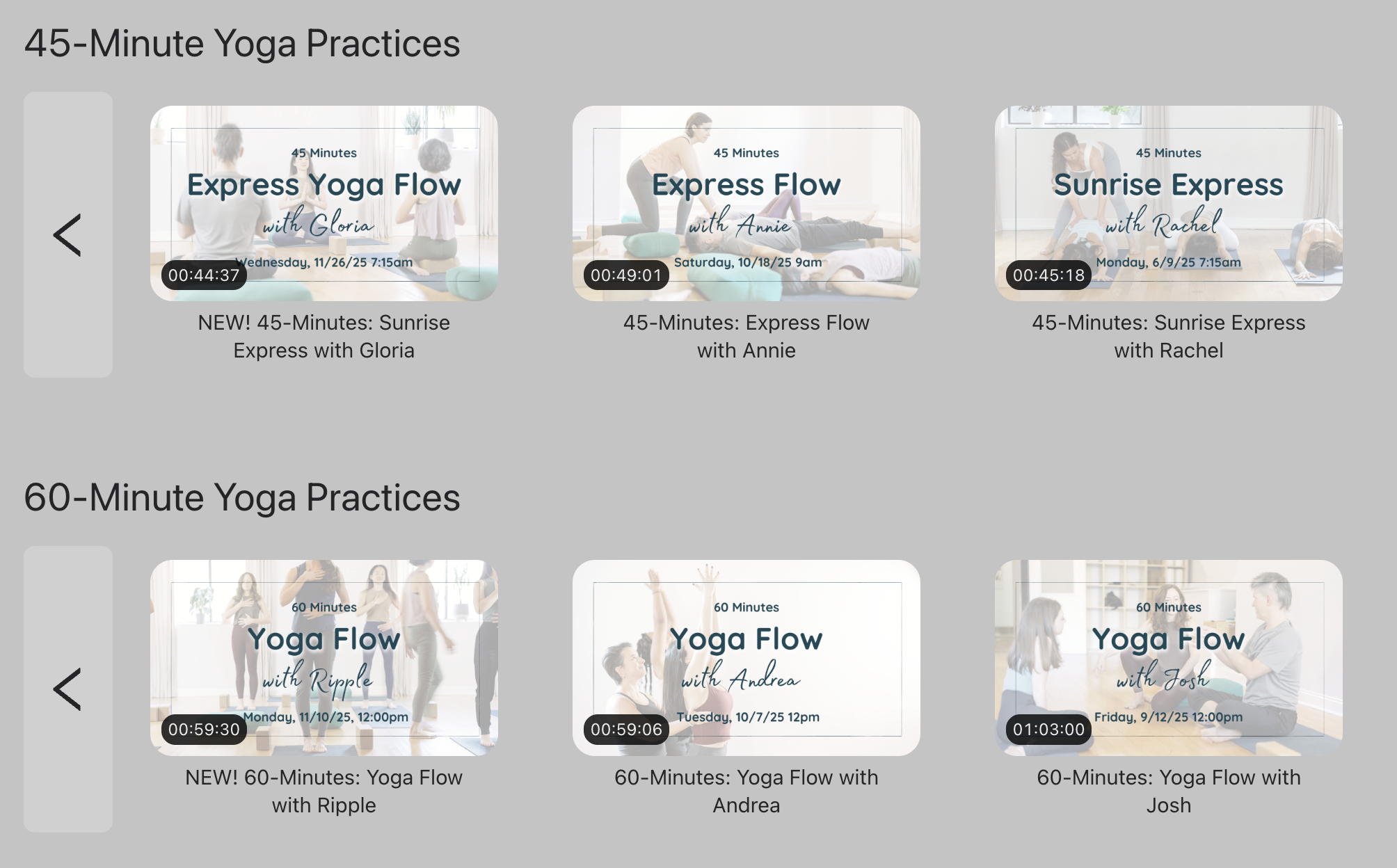Click '60-Minutes: Yoga Flow with Andrea' title

coord(747,791)
